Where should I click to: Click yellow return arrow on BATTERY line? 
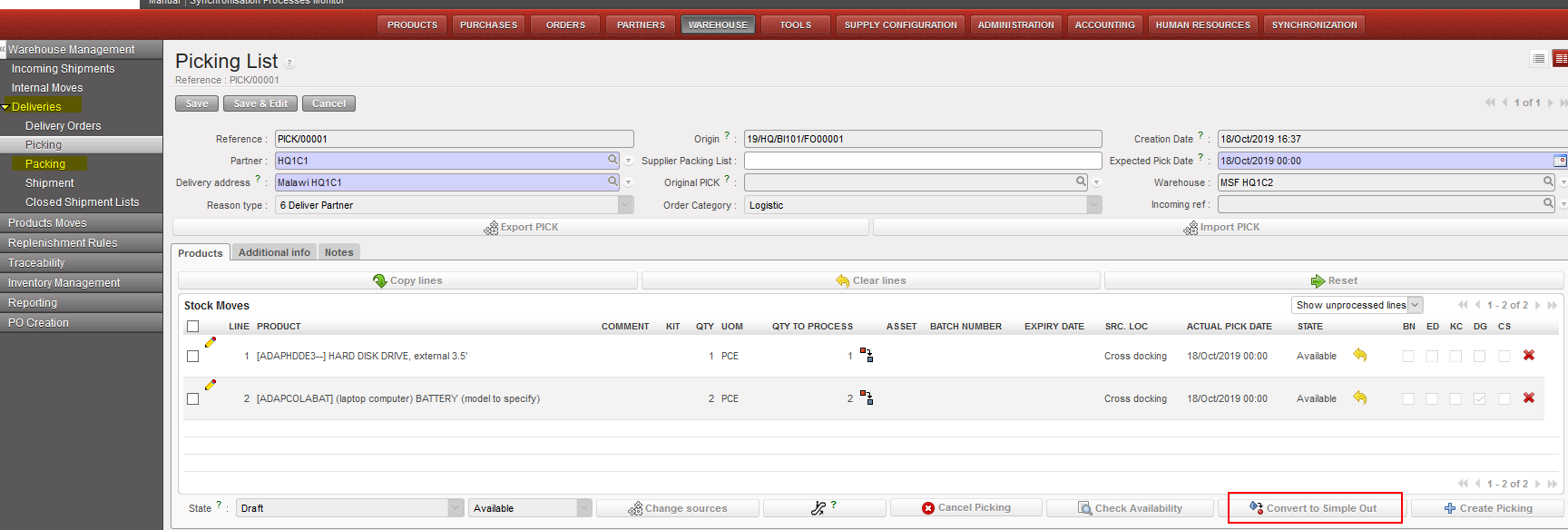(x=1359, y=397)
